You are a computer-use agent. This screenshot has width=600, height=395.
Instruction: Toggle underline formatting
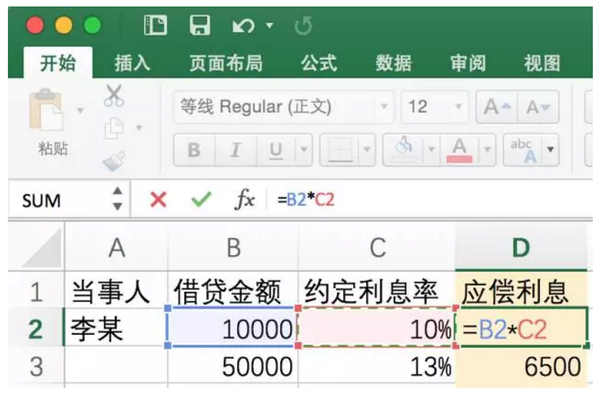click(276, 150)
